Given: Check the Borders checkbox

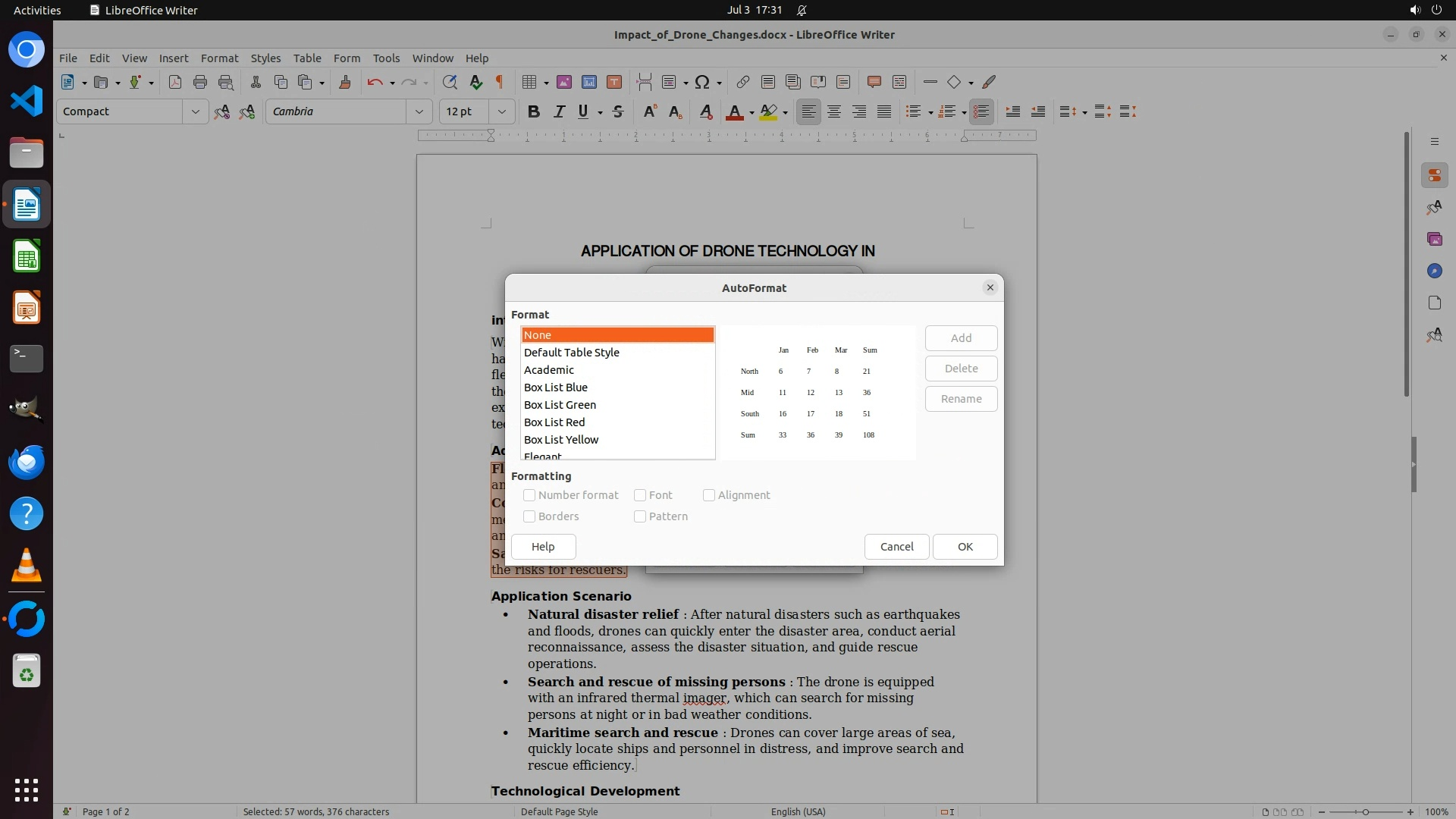Looking at the screenshot, I should click(529, 516).
